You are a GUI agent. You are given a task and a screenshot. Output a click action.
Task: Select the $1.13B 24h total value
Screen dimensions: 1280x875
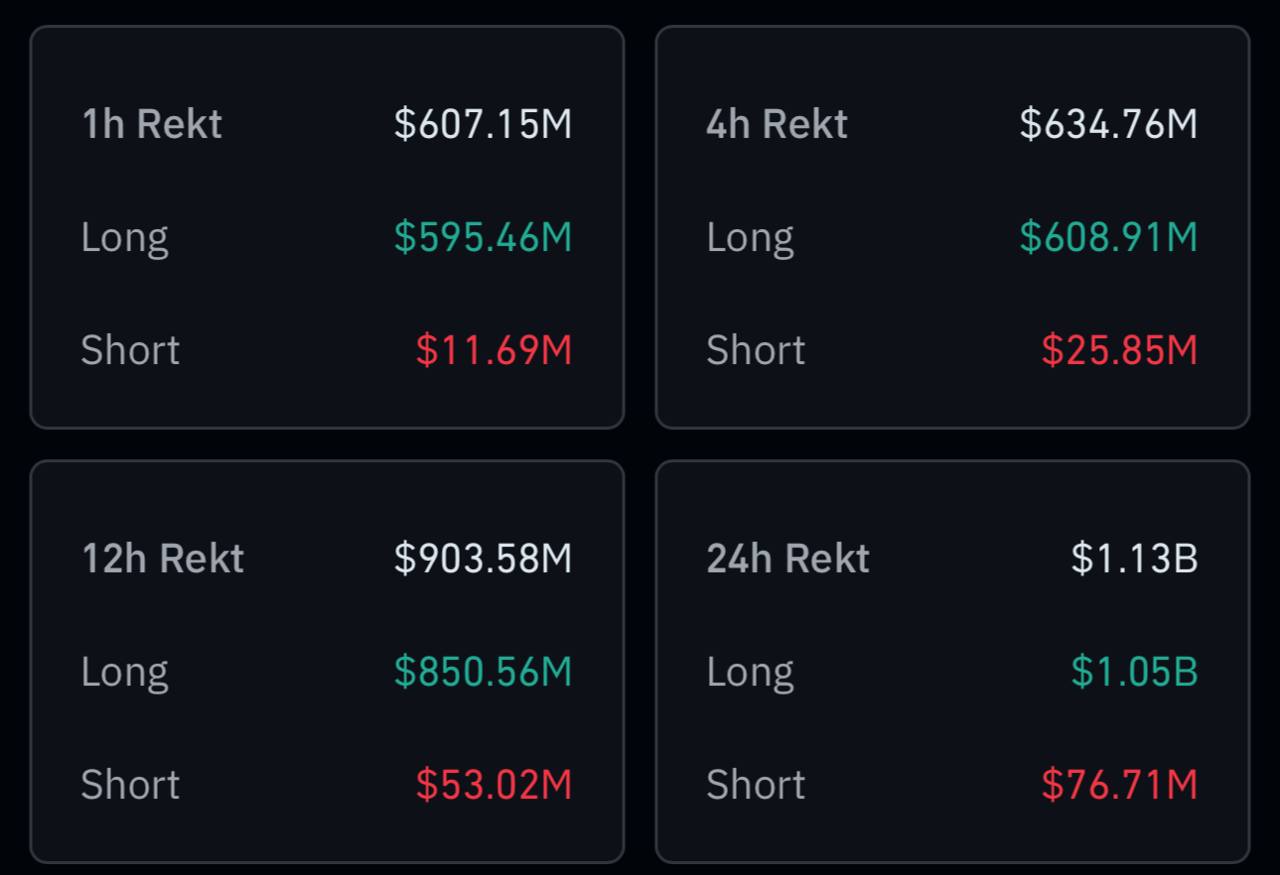(1134, 558)
